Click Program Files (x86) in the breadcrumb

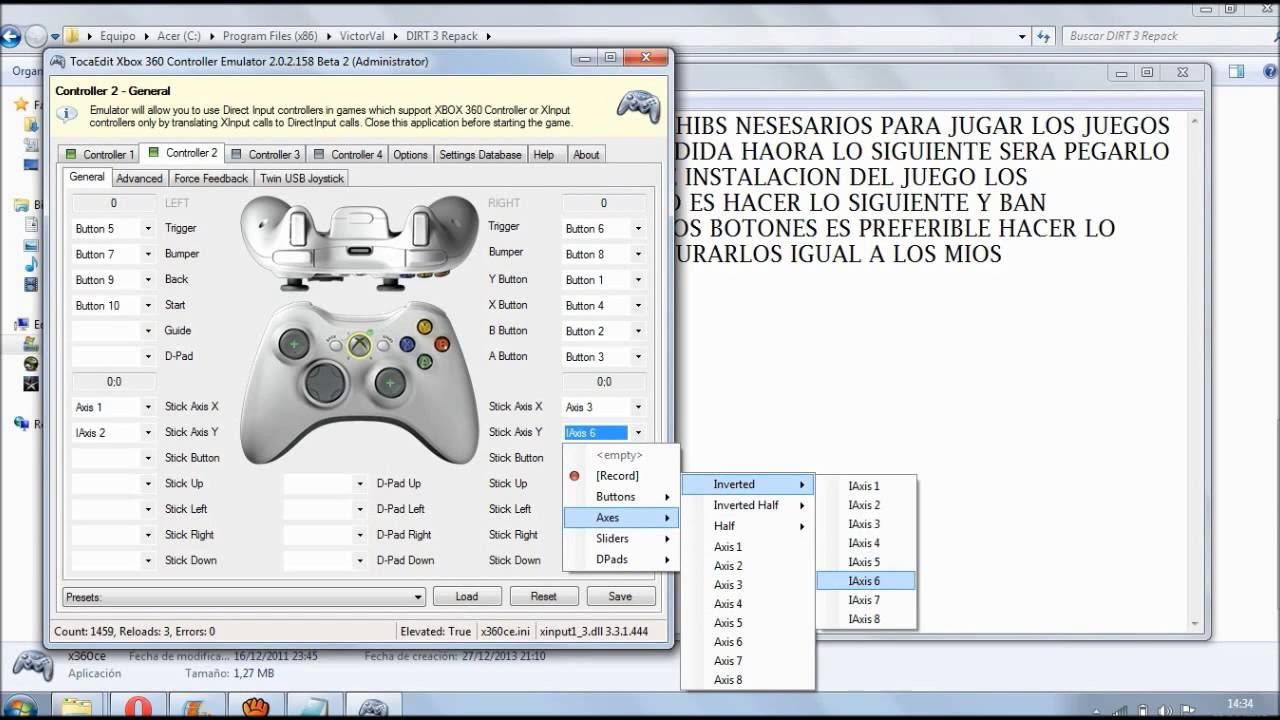[x=270, y=36]
